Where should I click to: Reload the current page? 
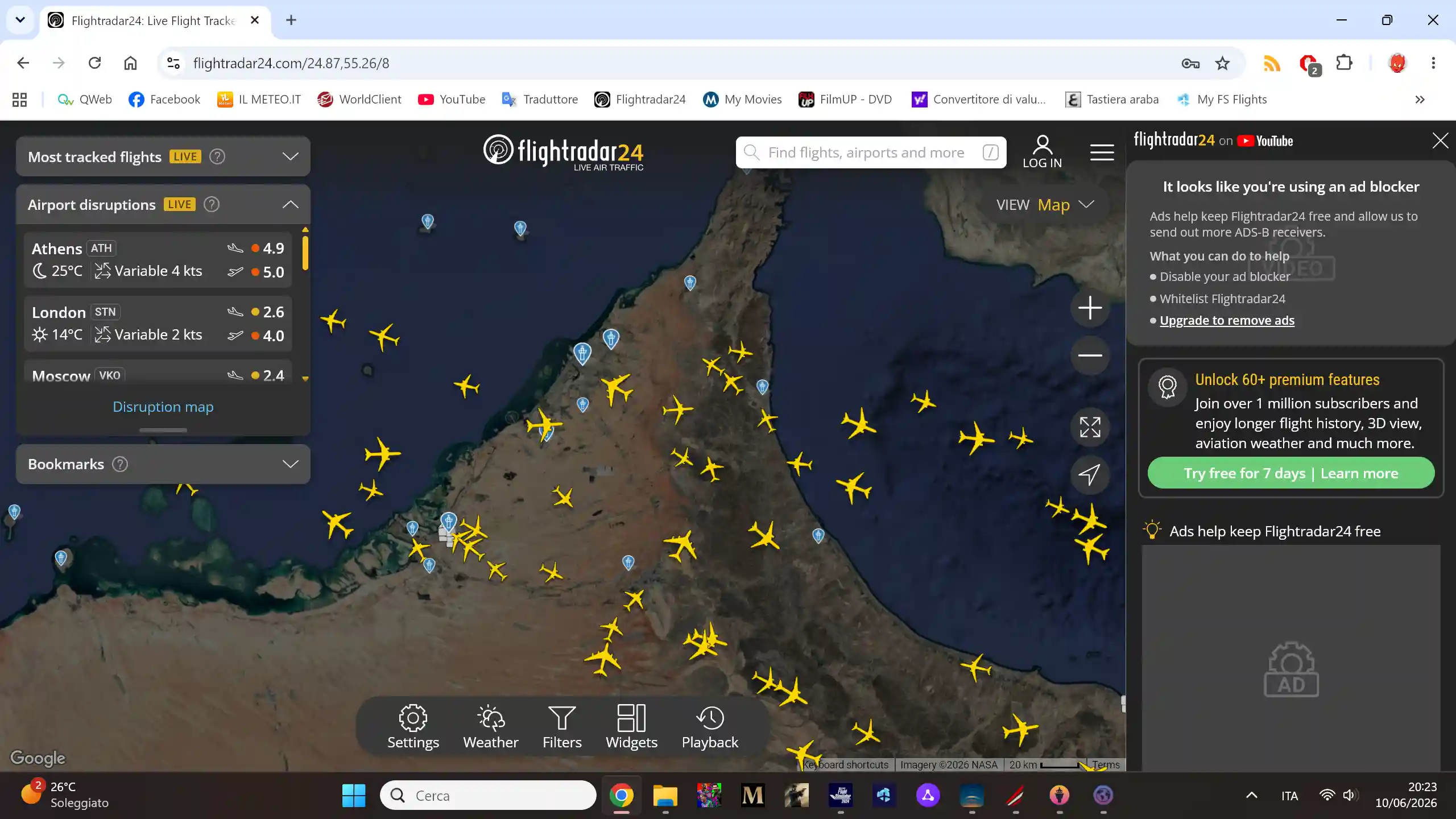[94, 63]
